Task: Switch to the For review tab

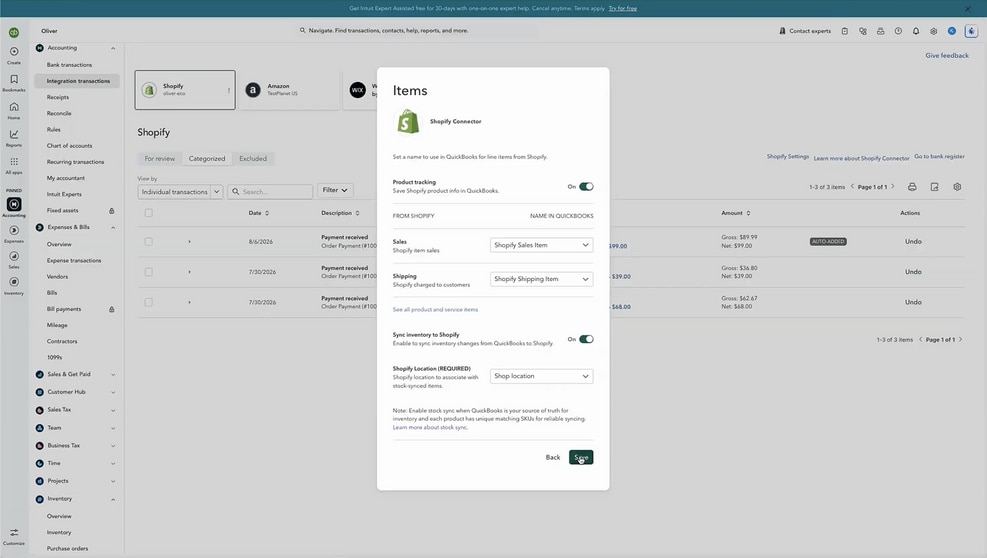Action: coord(160,159)
